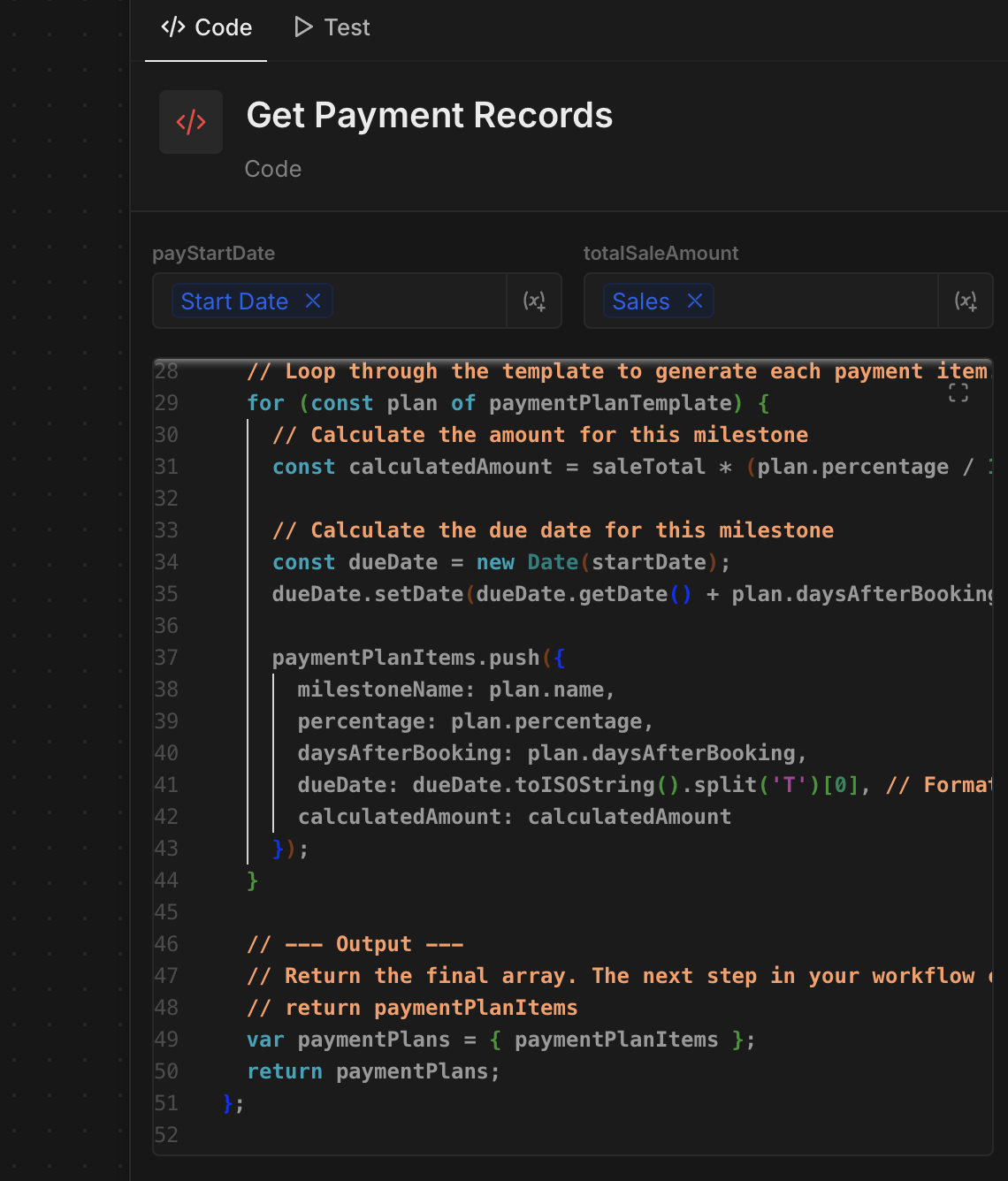The height and width of the screenshot is (1181, 1008).
Task: Click '// Calculate the due date' comment
Action: pos(553,530)
